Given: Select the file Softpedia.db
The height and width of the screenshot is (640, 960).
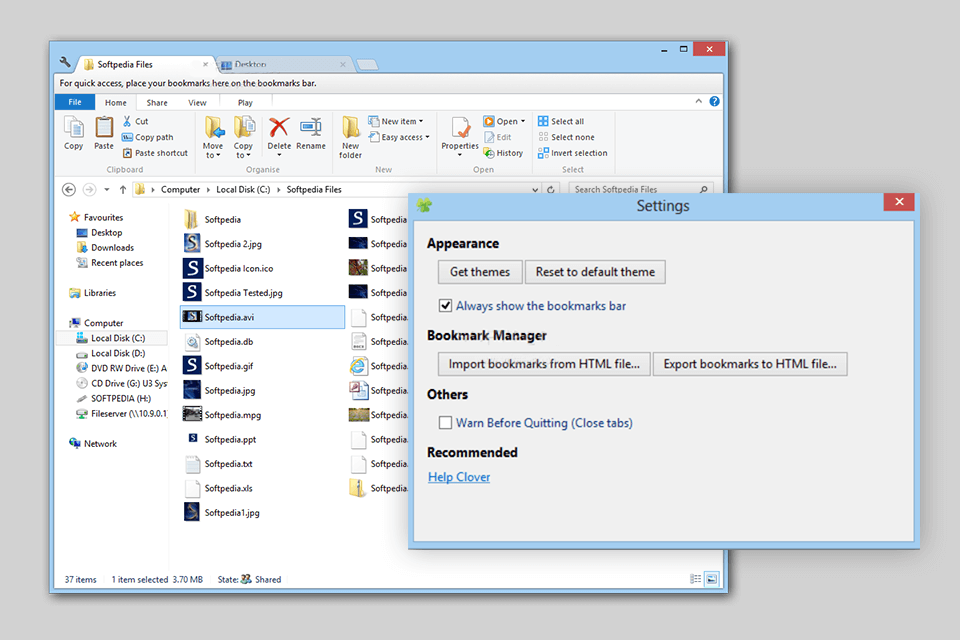Looking at the screenshot, I should click(219, 341).
